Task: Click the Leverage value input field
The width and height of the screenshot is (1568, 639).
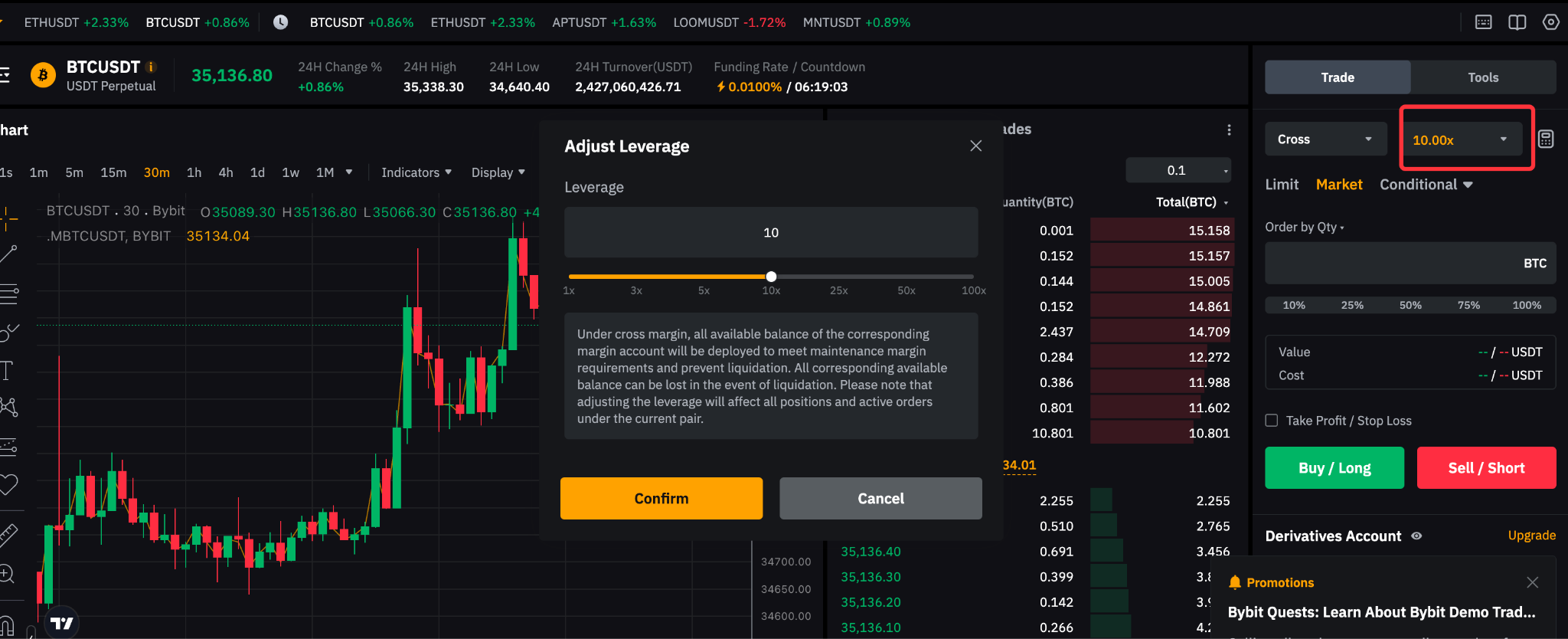Action: coord(771,232)
